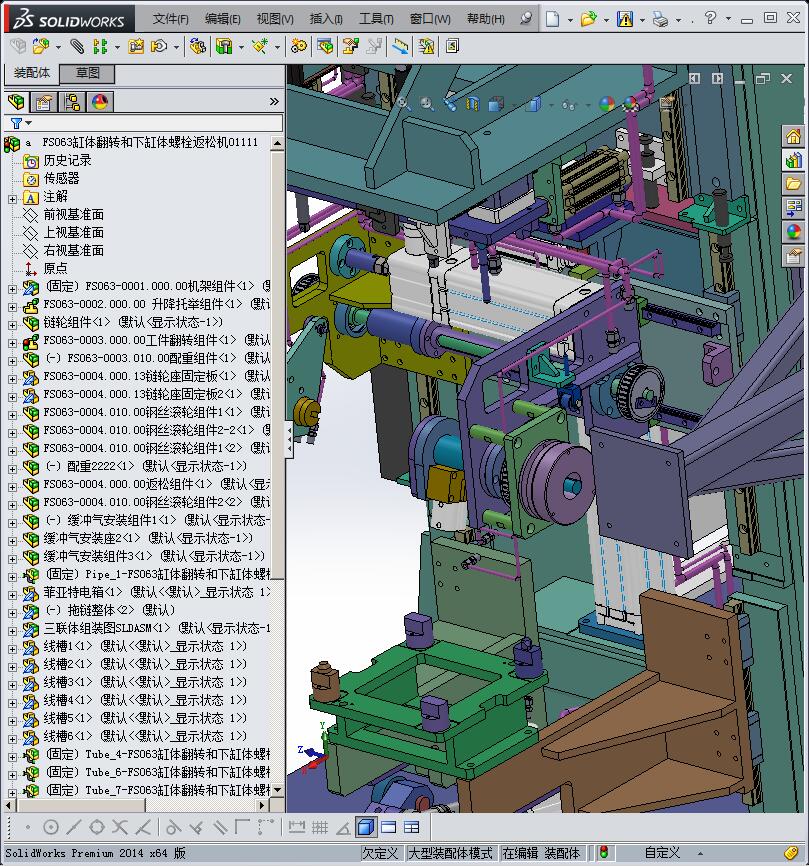Screen dimensions: 809x866
Task: Expand the manager tabs chevron (»)
Action: click(274, 102)
